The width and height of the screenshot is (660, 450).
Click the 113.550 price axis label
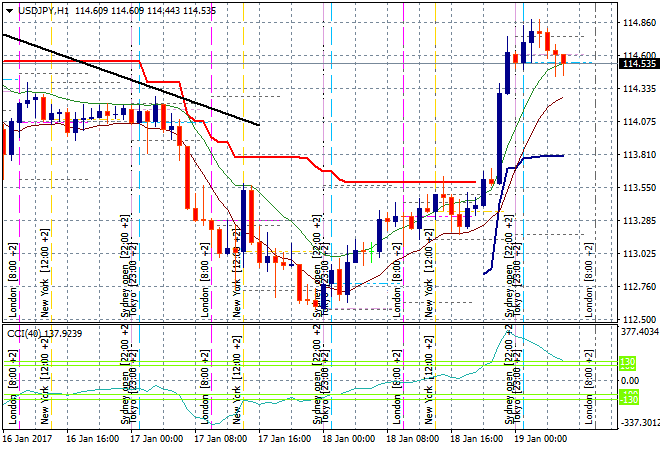point(639,187)
